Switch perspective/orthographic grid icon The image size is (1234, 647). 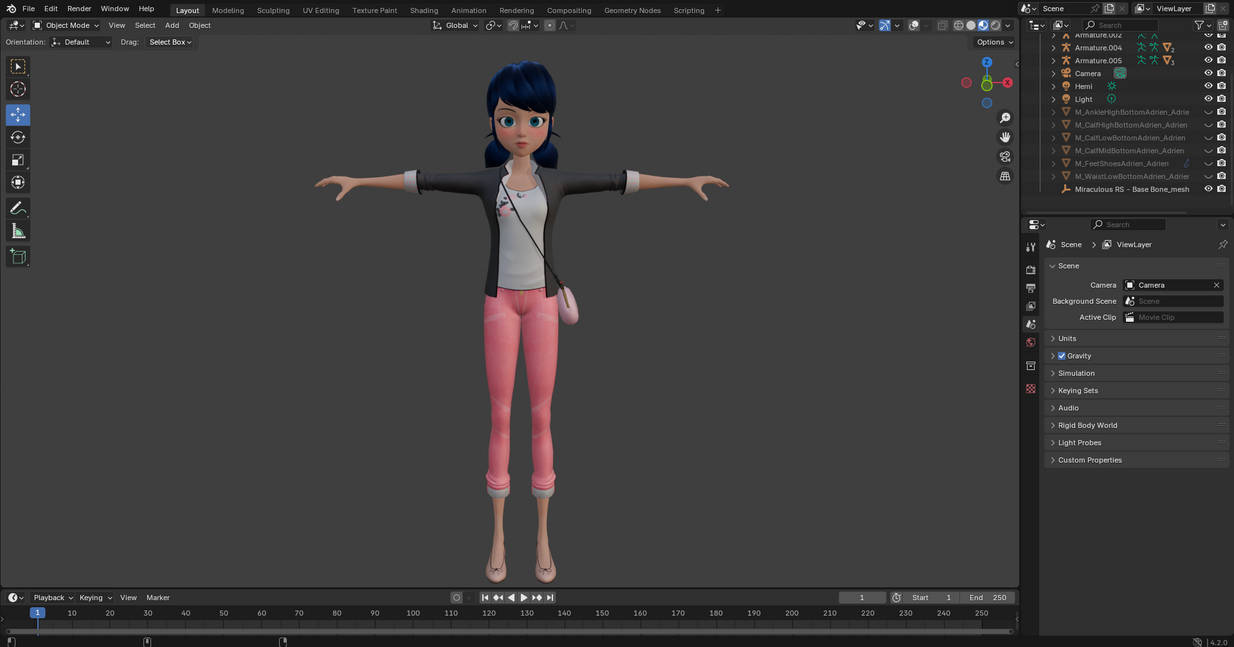tap(1005, 176)
